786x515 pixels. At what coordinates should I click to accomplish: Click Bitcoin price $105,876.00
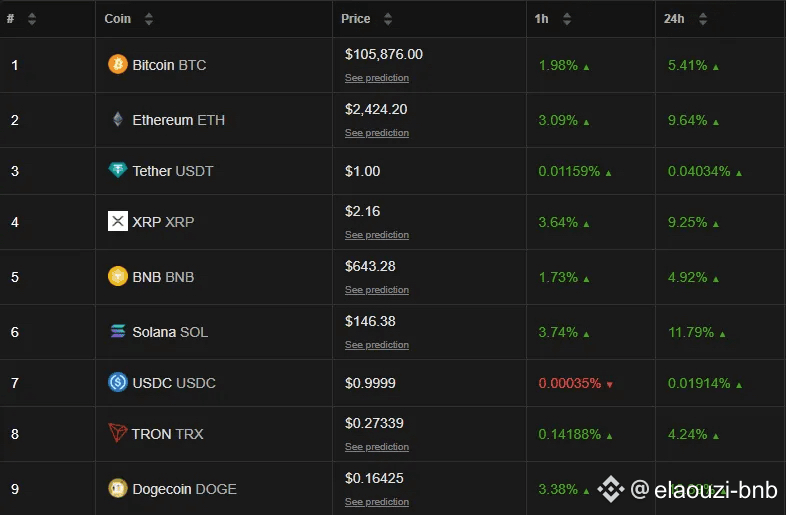pyautogui.click(x=384, y=54)
